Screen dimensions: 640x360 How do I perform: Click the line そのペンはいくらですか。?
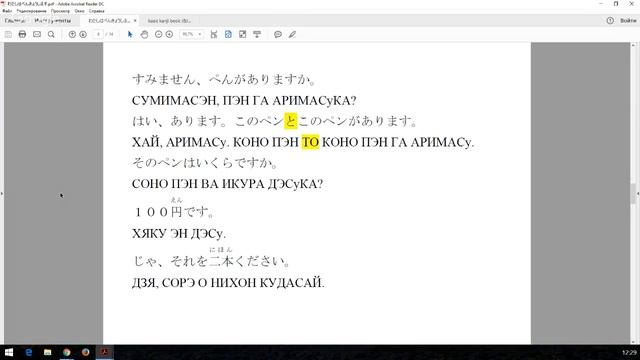tap(204, 162)
